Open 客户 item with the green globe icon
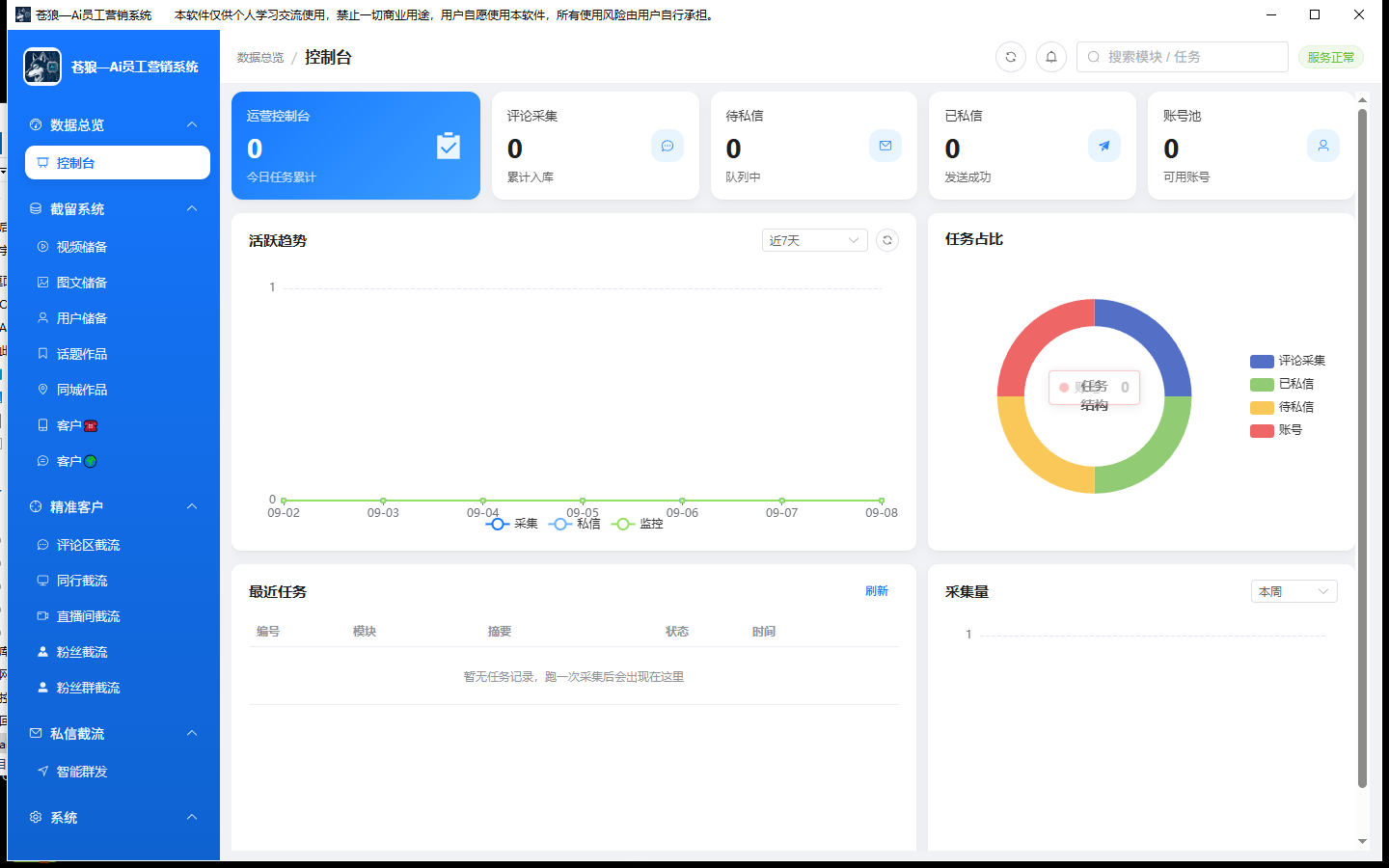The image size is (1389, 868). click(x=118, y=461)
